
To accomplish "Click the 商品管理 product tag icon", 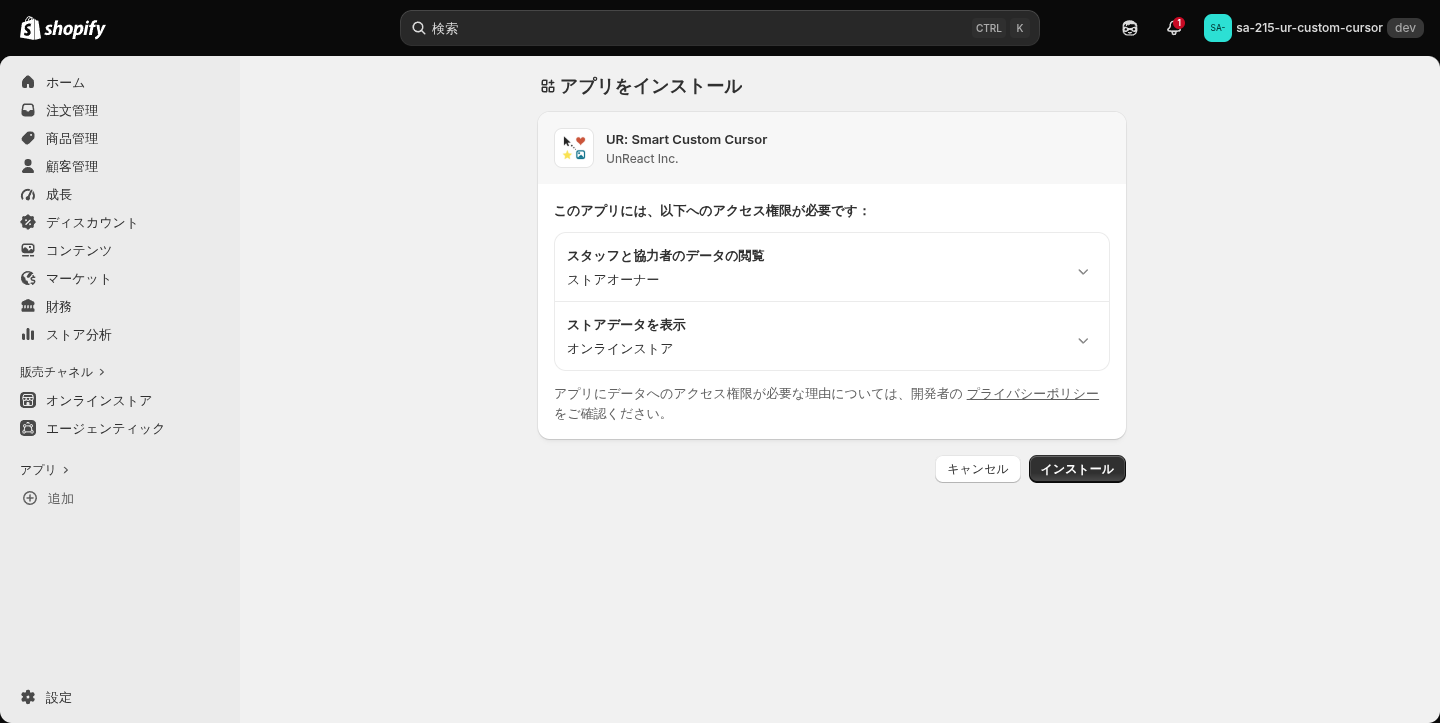I will 28,138.
